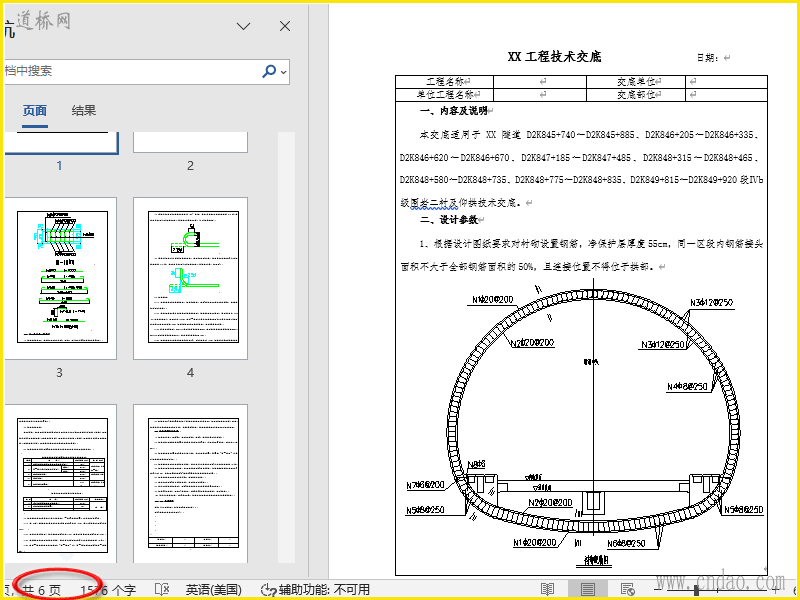
Task: Select page 2 thumbnail
Action: (x=190, y=142)
